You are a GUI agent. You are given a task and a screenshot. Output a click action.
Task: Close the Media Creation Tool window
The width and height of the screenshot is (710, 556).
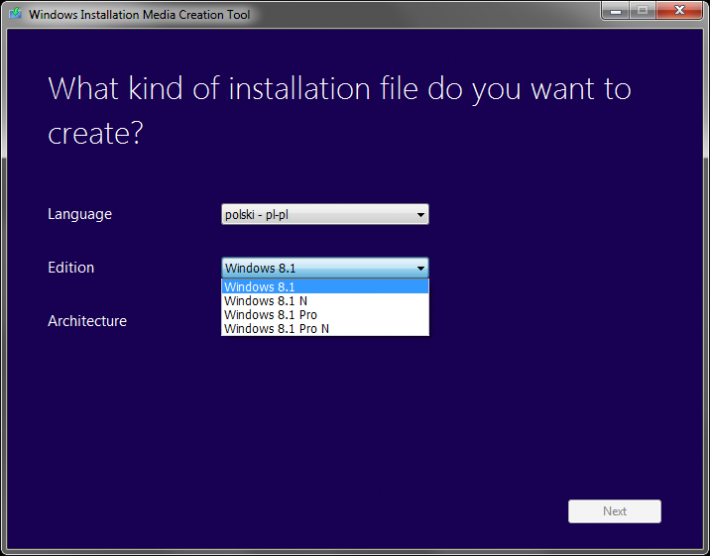click(x=679, y=11)
